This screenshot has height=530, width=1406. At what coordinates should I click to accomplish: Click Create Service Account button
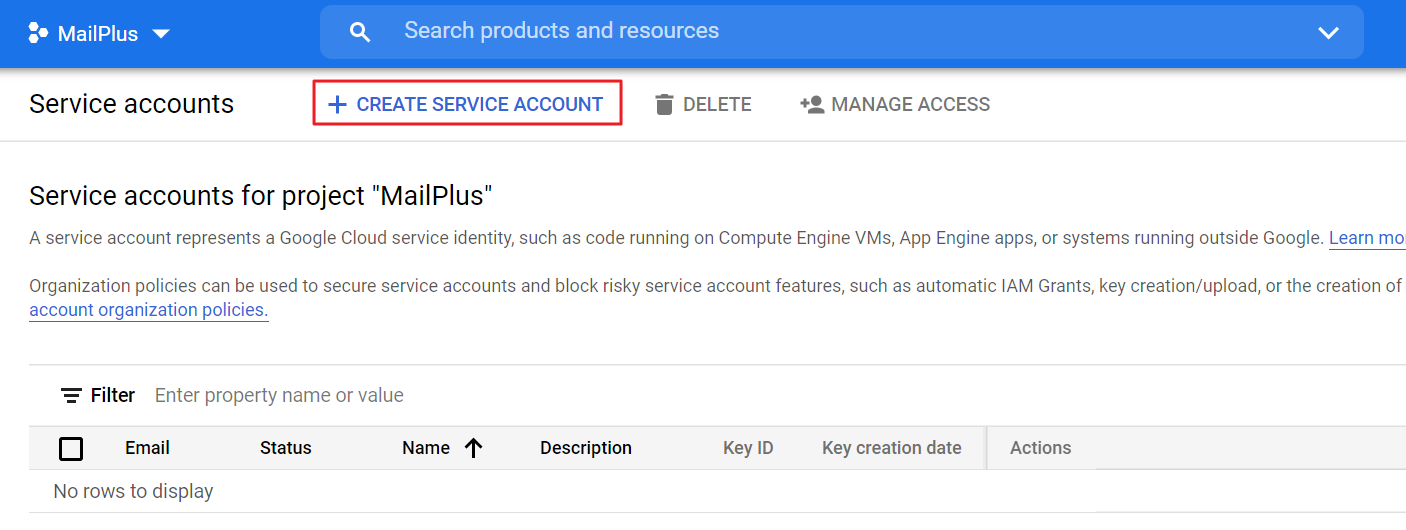(x=467, y=104)
